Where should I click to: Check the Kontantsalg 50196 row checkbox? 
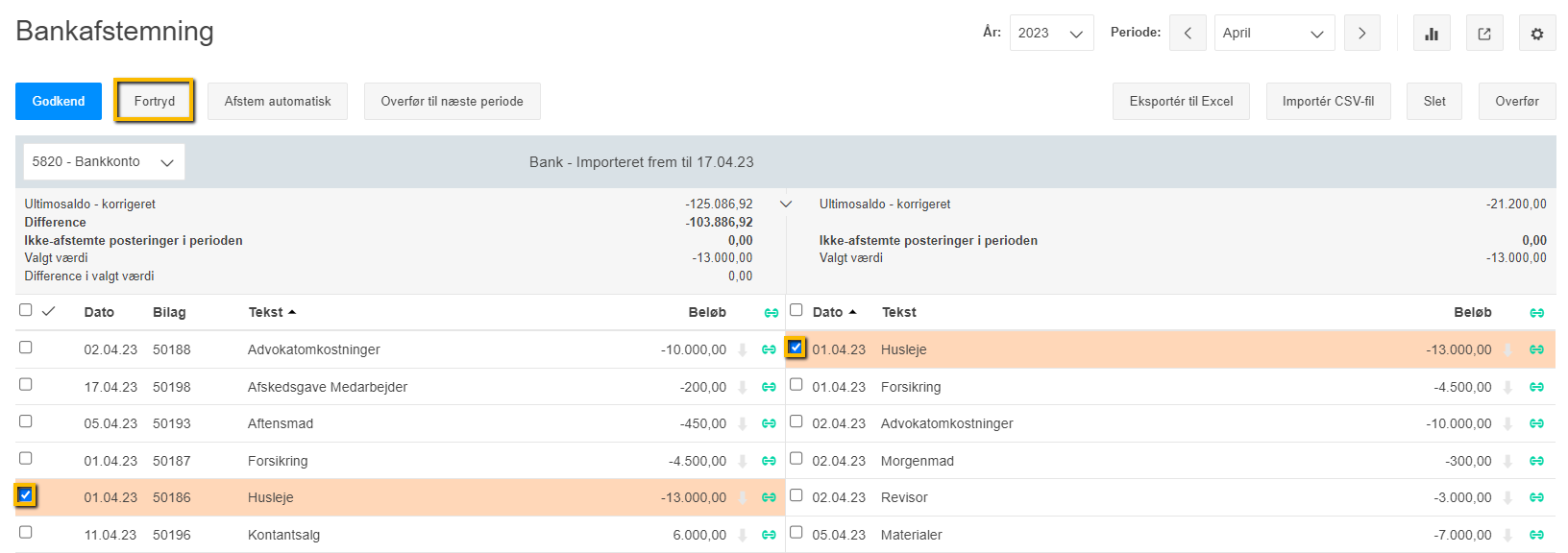(26, 532)
